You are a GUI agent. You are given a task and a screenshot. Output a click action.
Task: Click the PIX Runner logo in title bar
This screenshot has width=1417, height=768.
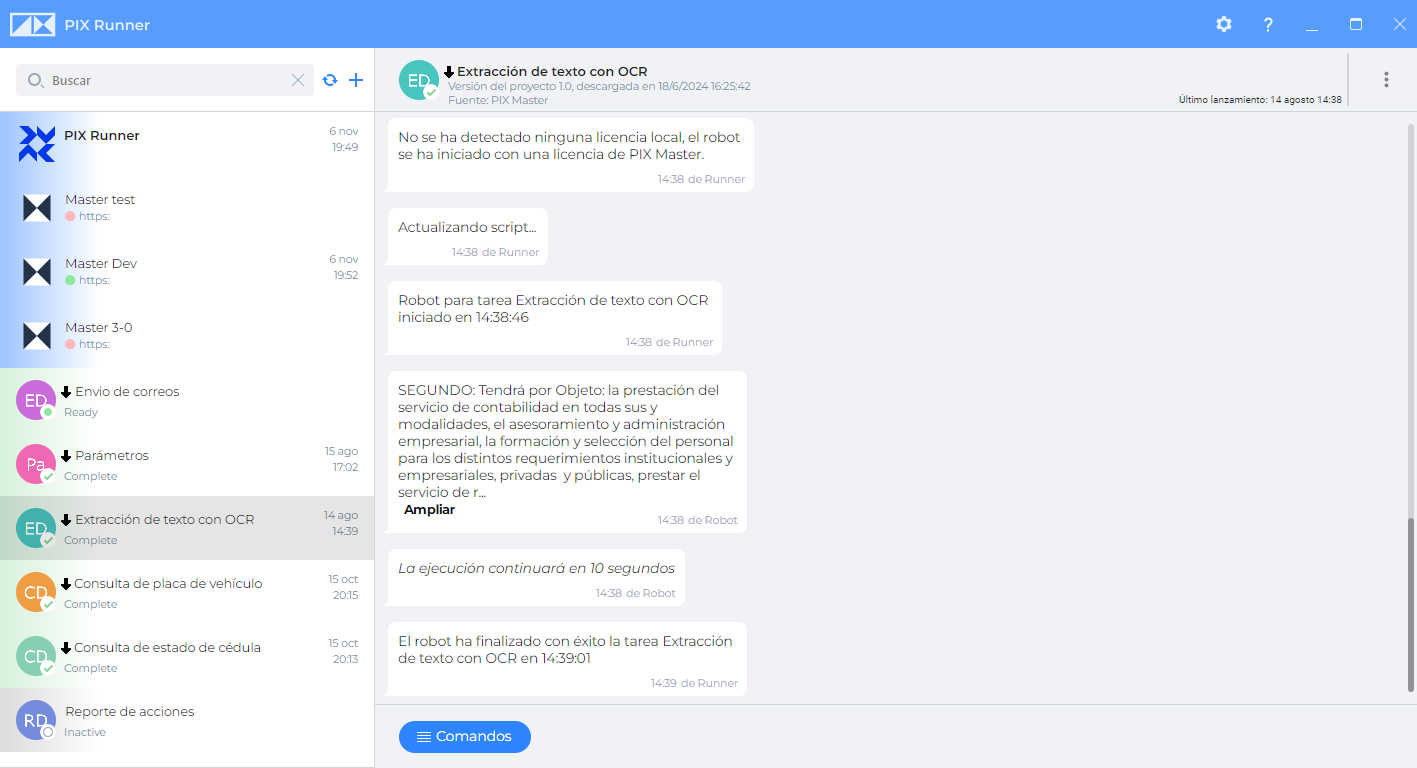[x=32, y=25]
